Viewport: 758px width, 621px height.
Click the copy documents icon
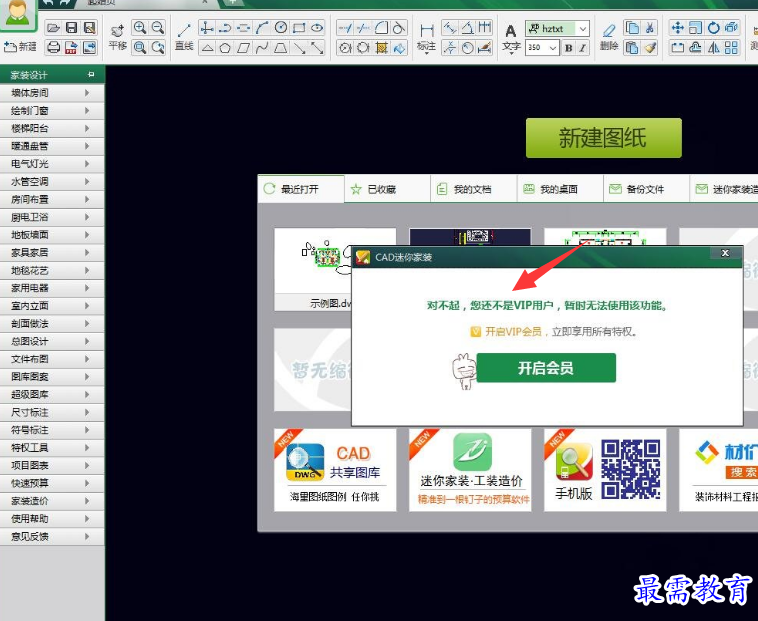[x=632, y=28]
